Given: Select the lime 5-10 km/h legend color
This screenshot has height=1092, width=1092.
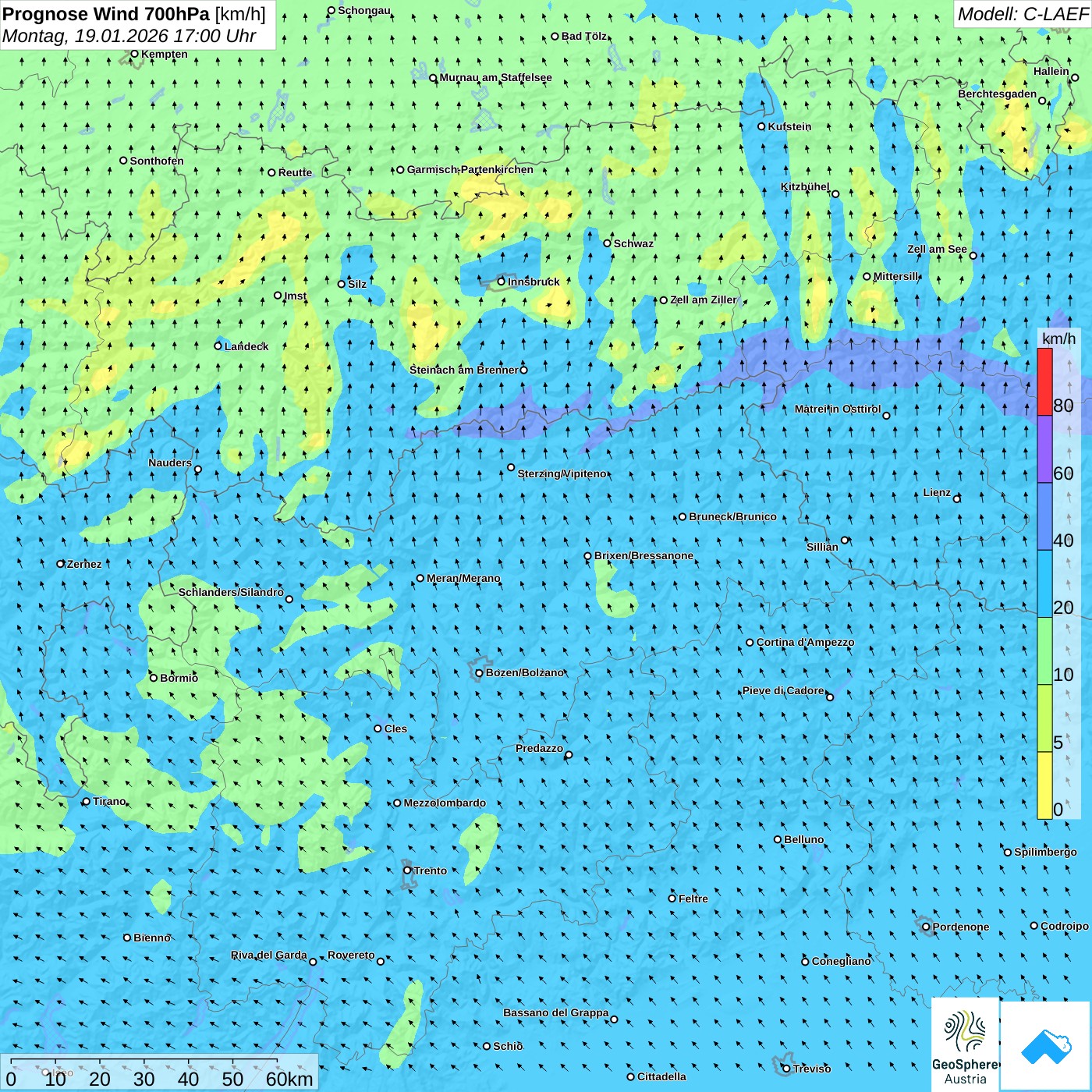Looking at the screenshot, I should (x=1044, y=718).
